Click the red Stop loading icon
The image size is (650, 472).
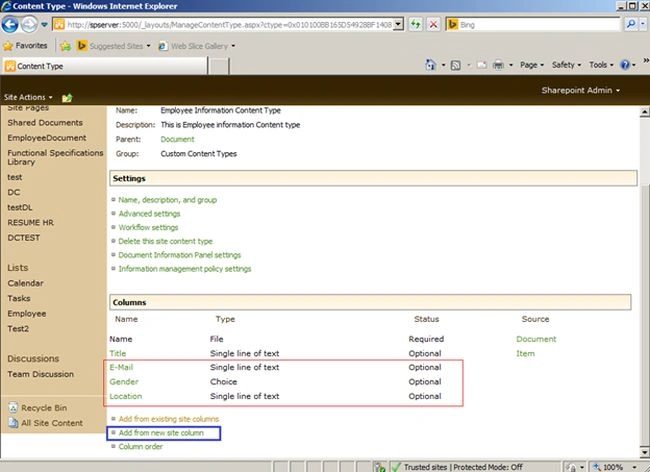click(x=433, y=24)
